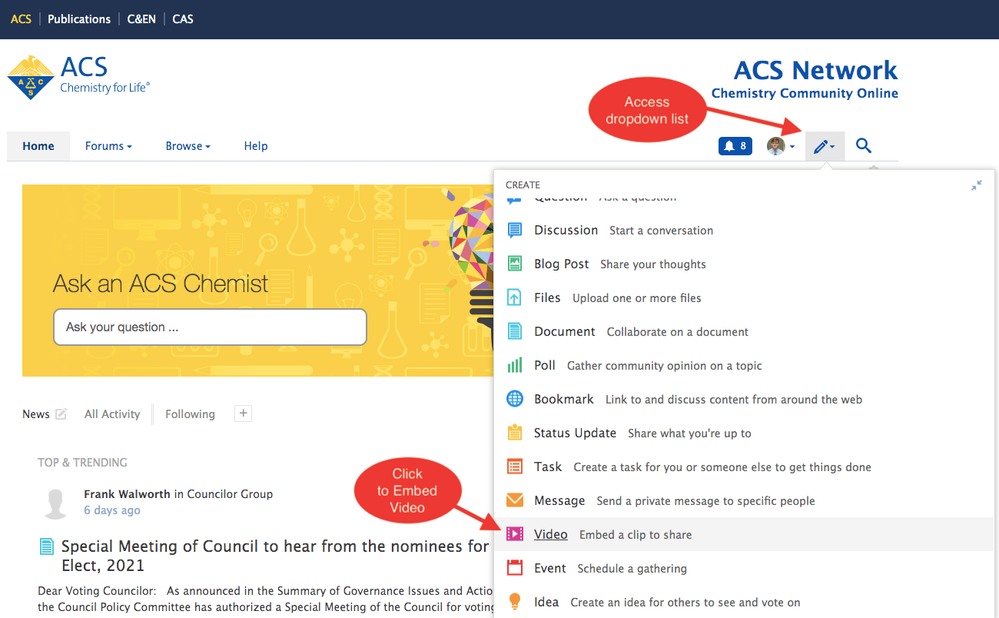Click the Poll bar chart icon
This screenshot has height=618, width=999.
point(515,366)
